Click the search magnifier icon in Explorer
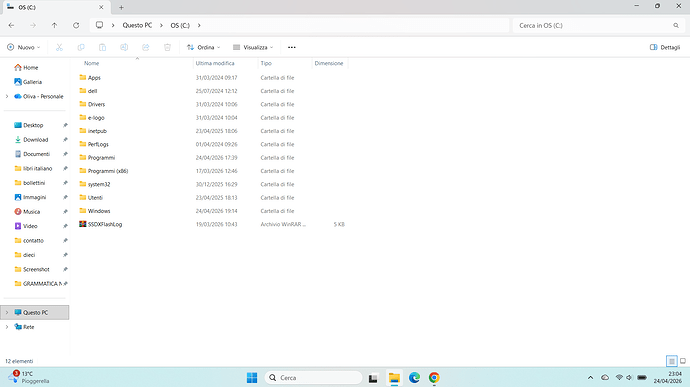The width and height of the screenshot is (690, 387). [x=676, y=26]
